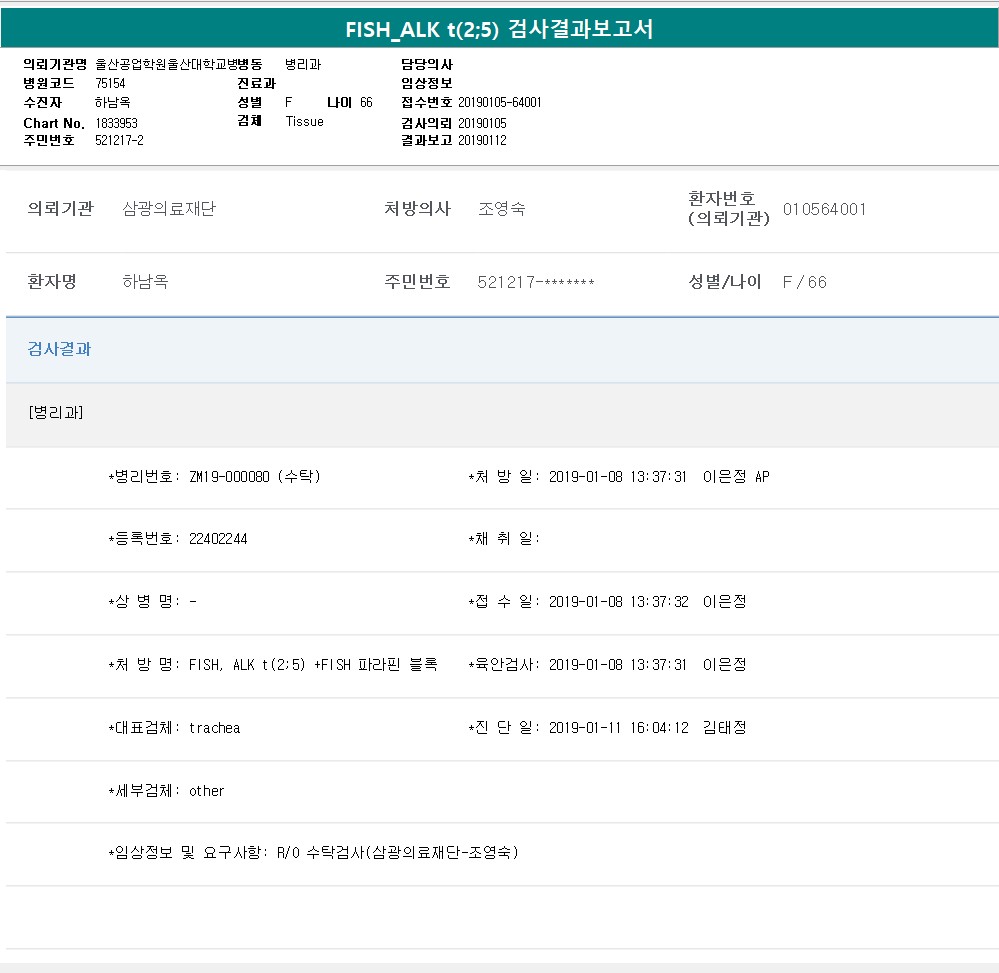Image resolution: width=999 pixels, height=973 pixels.
Task: Click the 등록번호 22402244 entry
Action: (x=178, y=539)
